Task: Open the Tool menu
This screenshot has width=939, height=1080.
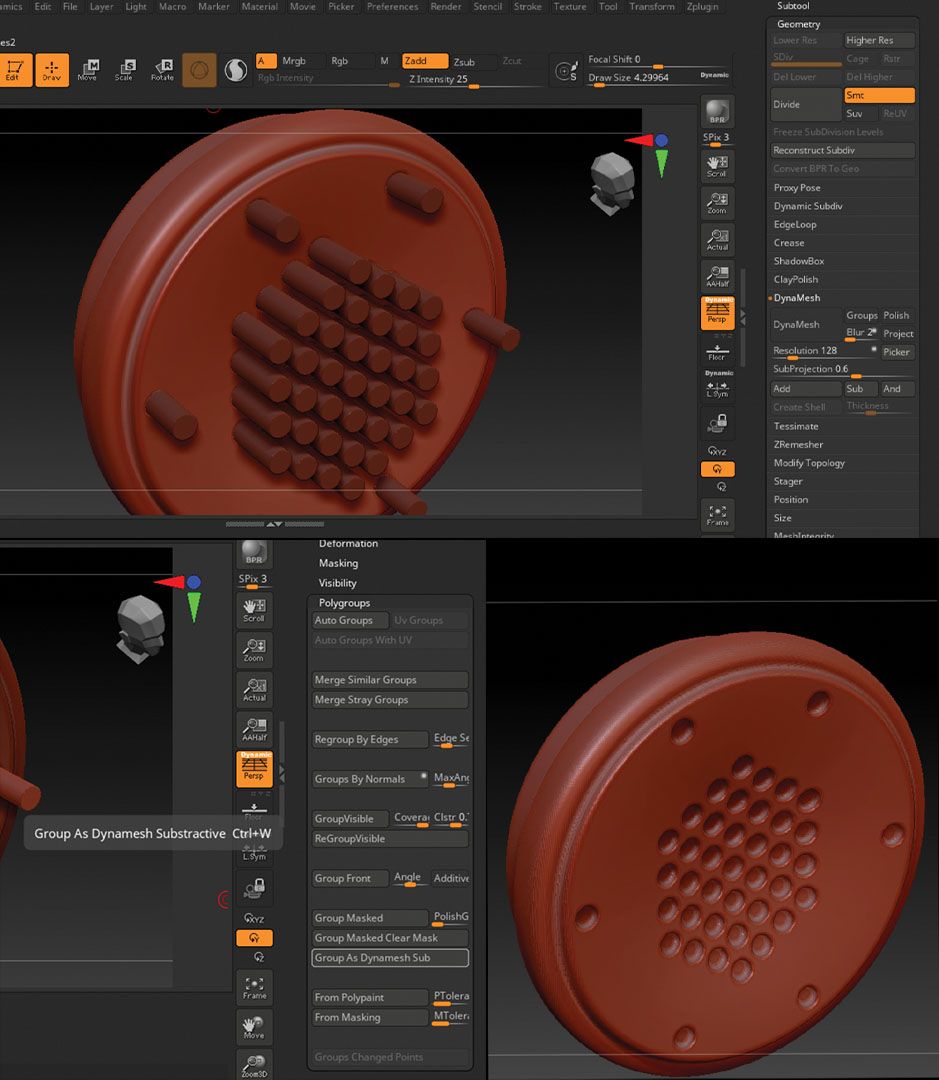Action: click(607, 6)
